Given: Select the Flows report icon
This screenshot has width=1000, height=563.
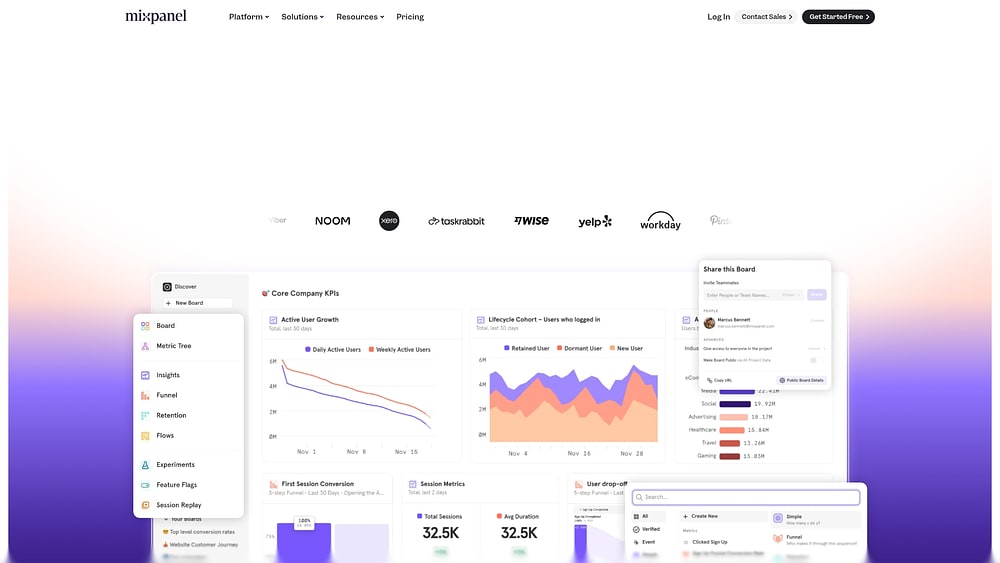Looking at the screenshot, I should coord(145,436).
